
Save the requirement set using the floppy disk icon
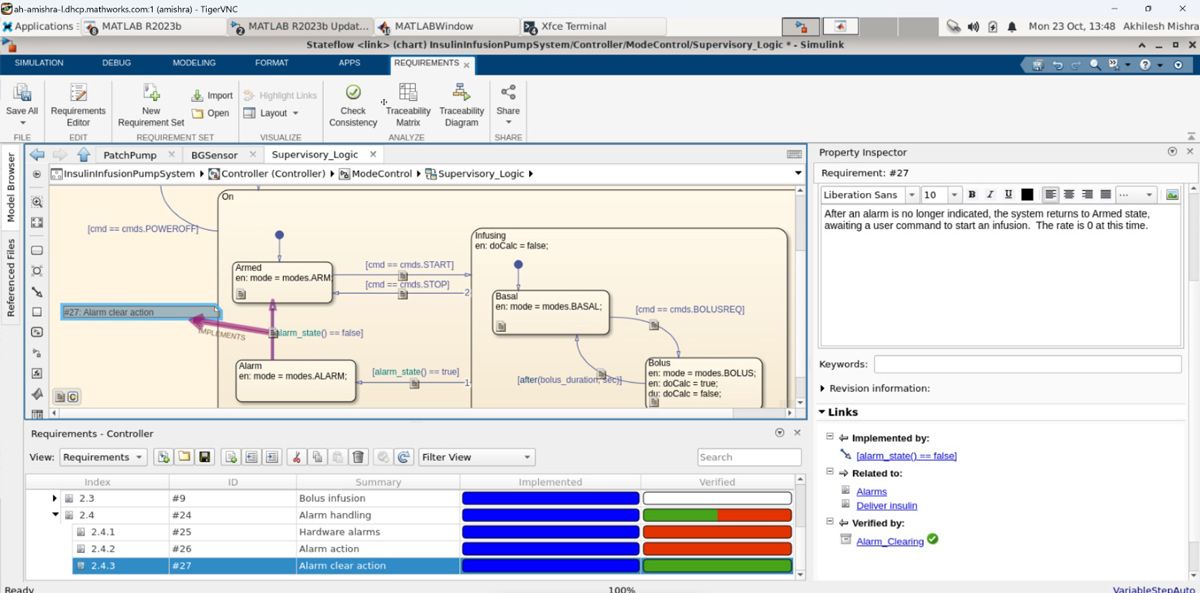click(x=205, y=456)
